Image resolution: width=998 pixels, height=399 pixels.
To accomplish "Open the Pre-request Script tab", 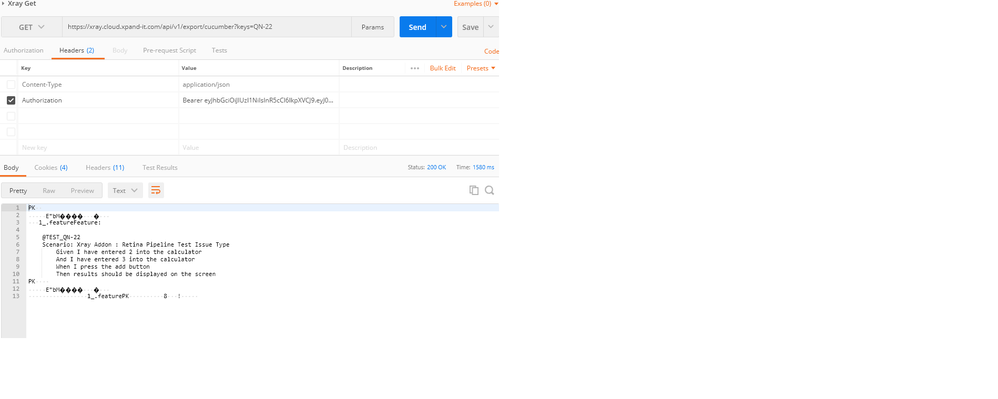I will [x=169, y=50].
